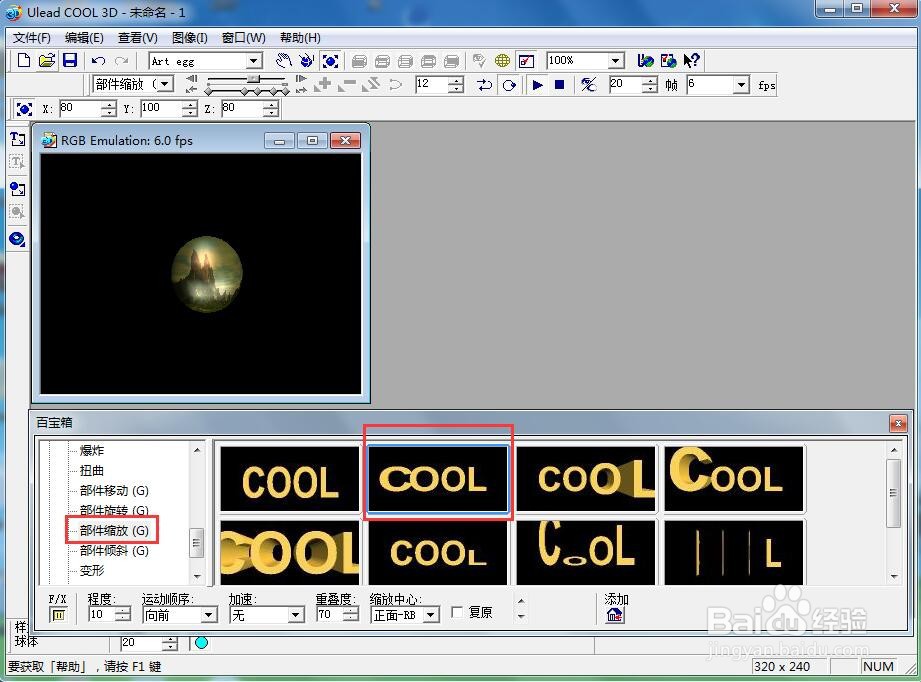Select the highlighted second COOL thumbnail
Viewport: 921px width, 682px height.
pos(437,479)
